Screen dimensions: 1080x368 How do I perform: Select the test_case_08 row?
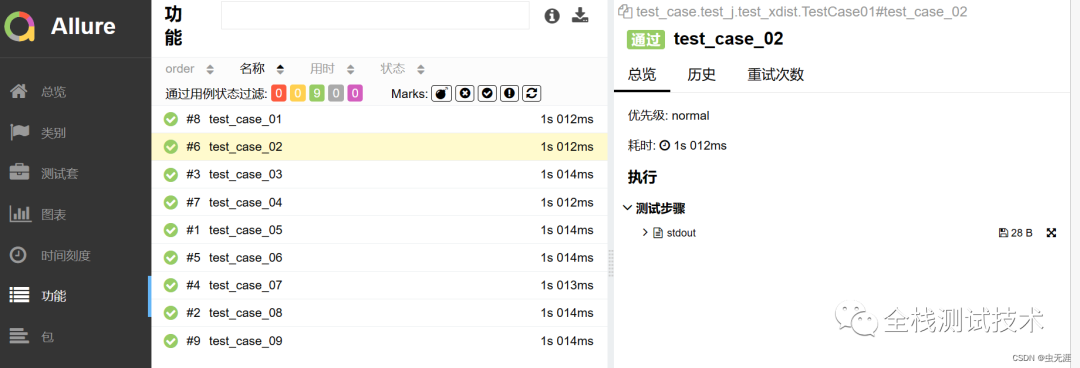379,313
